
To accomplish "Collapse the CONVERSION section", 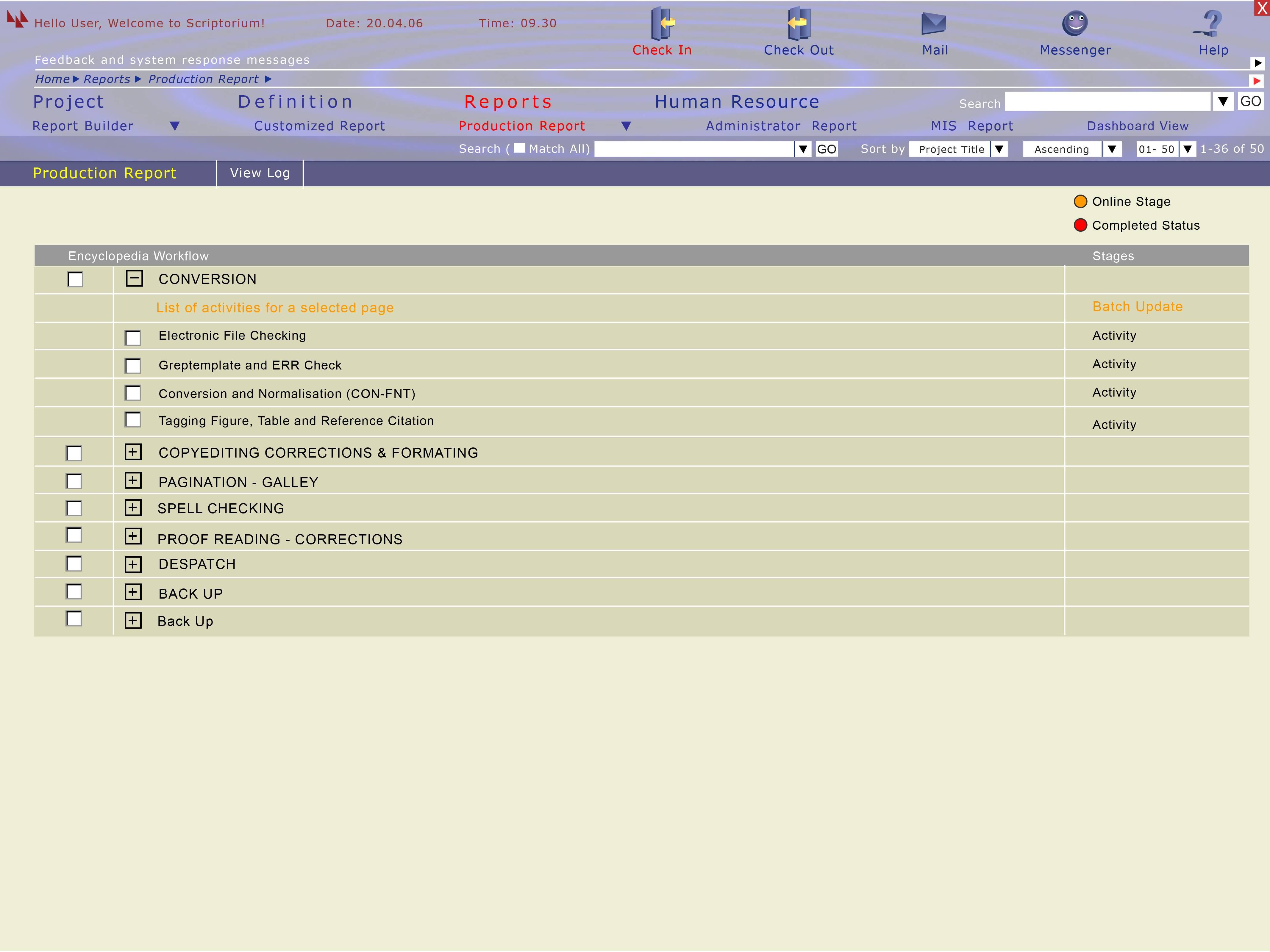I will (x=134, y=279).
